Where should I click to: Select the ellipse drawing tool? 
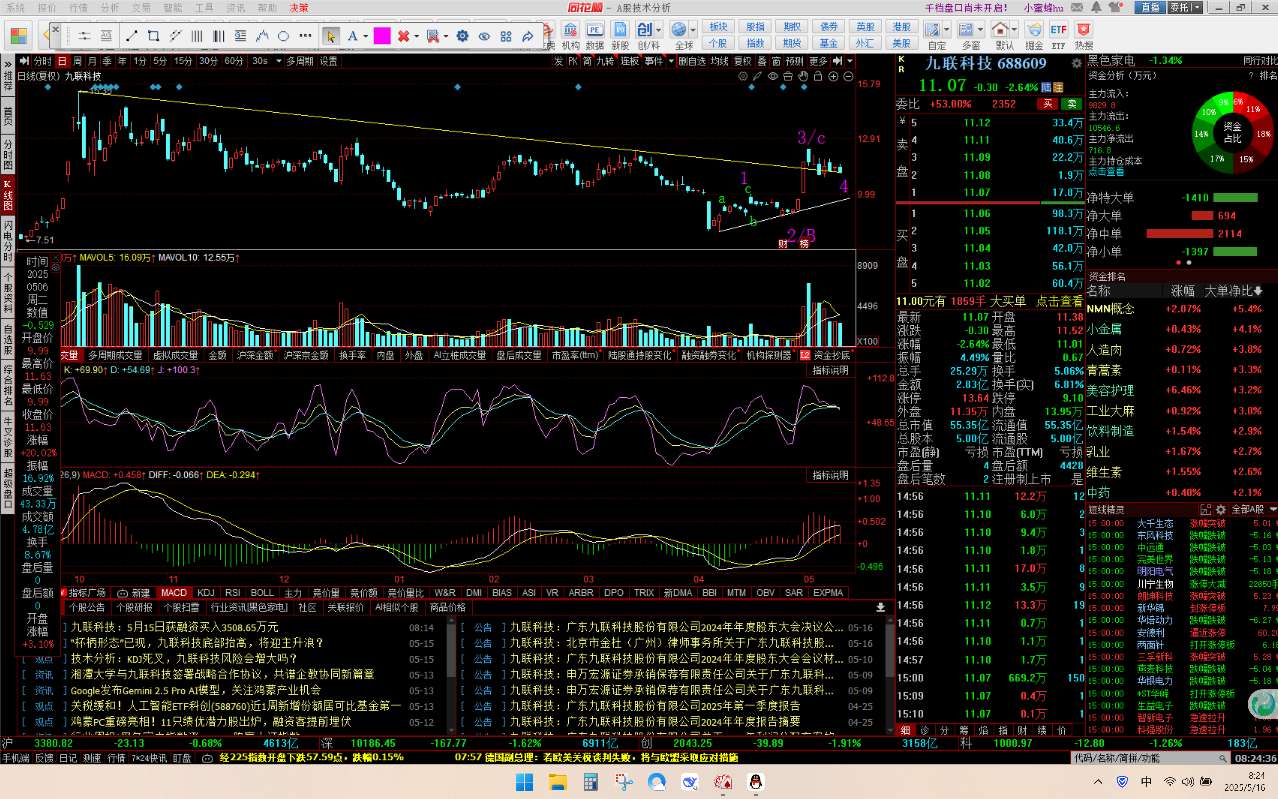[x=283, y=36]
